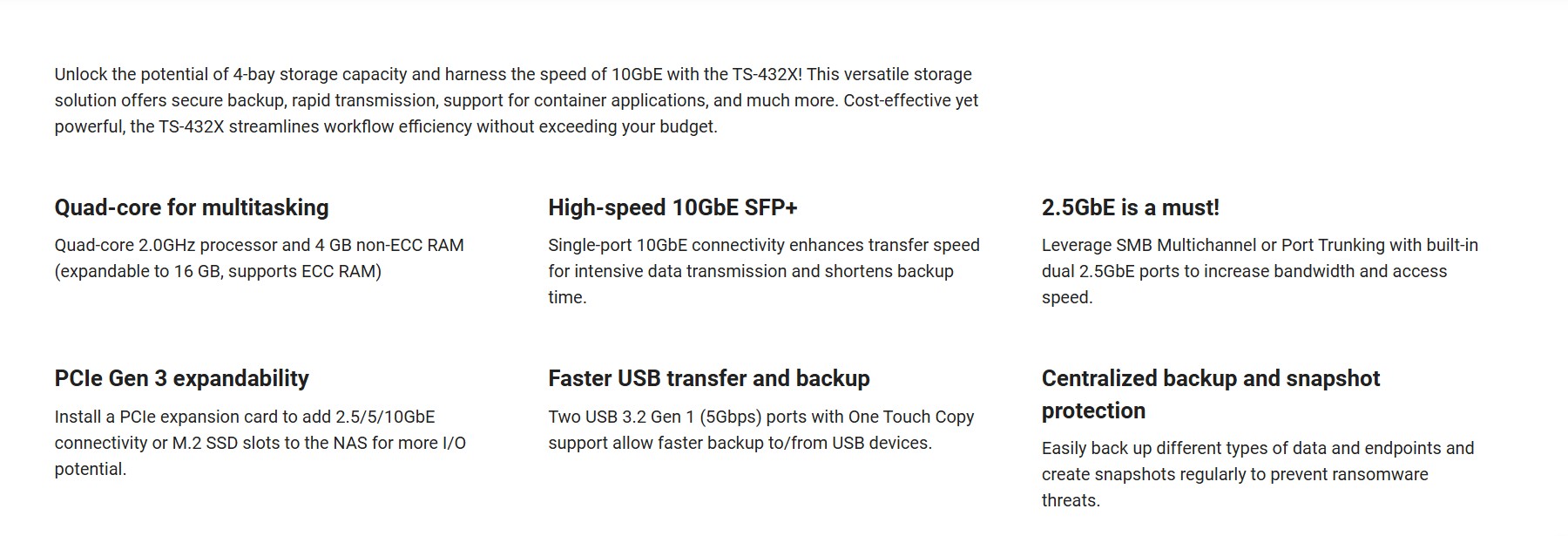1568x536 pixels.
Task: Click the "2.5GbE is a must!" heading
Action: (x=1130, y=207)
